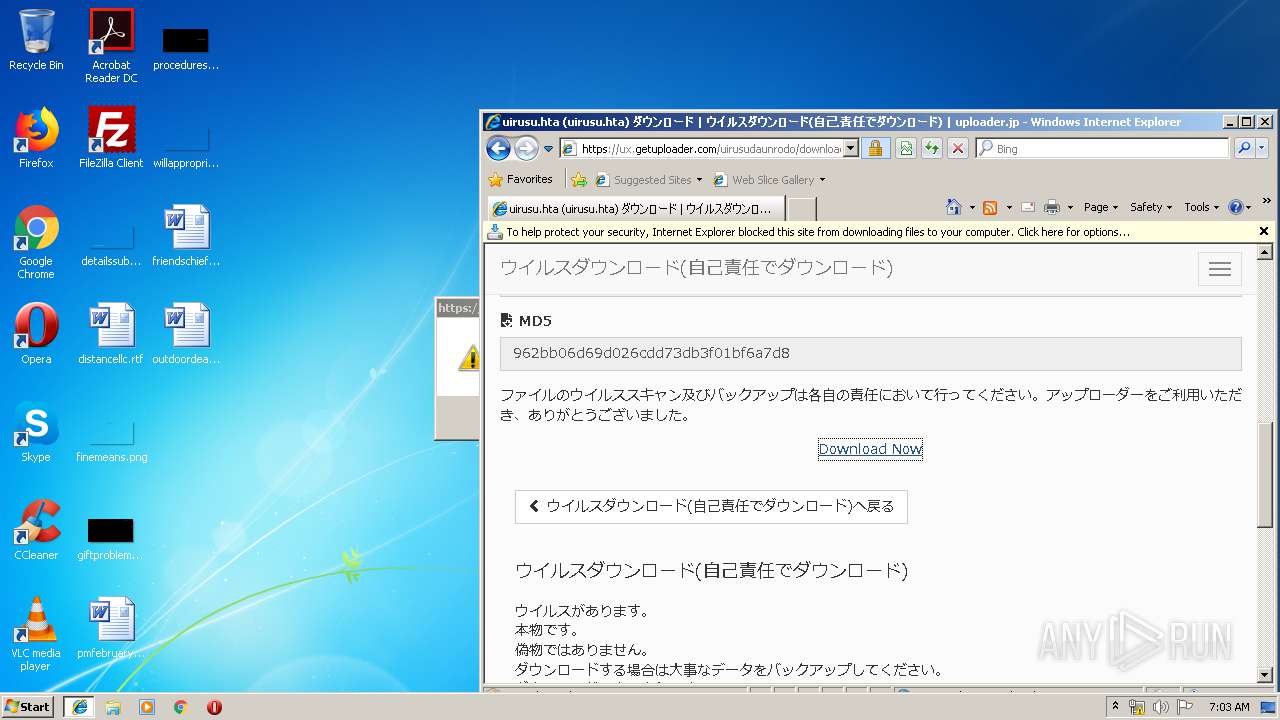The height and width of the screenshot is (720, 1280).
Task: Toggle the Compatibility View icon
Action: click(x=905, y=148)
